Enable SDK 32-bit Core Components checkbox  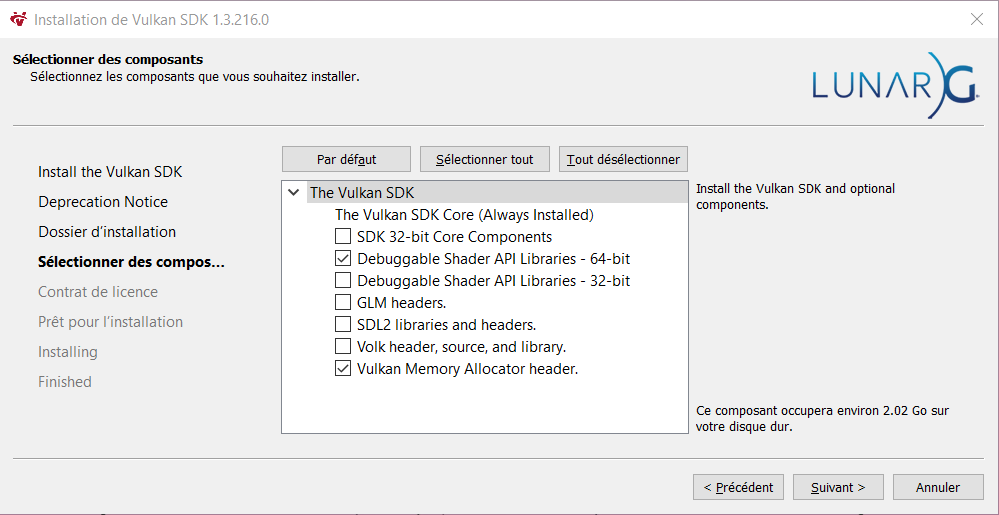343,237
